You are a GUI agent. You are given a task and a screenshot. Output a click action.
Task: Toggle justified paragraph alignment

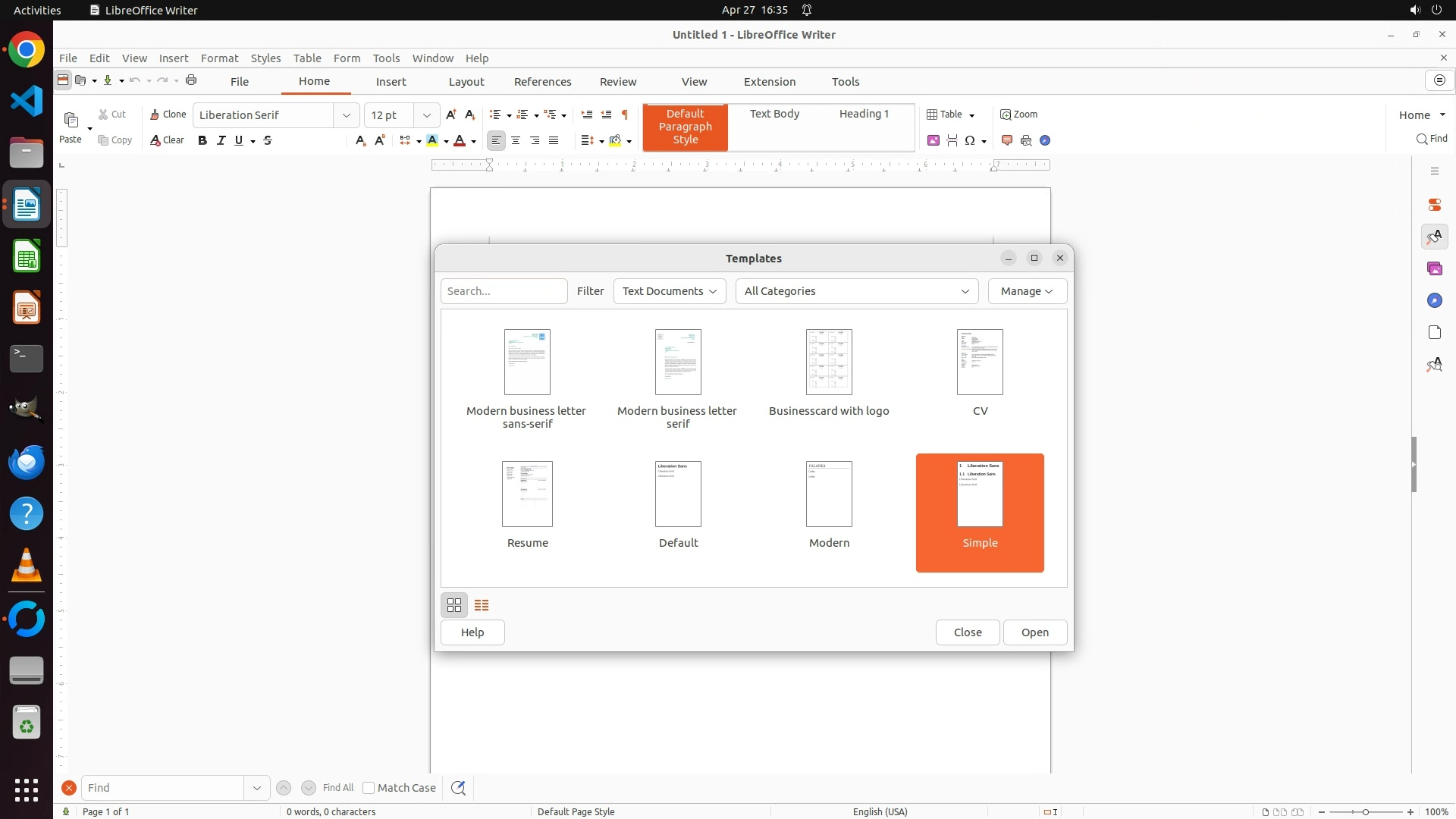click(554, 140)
